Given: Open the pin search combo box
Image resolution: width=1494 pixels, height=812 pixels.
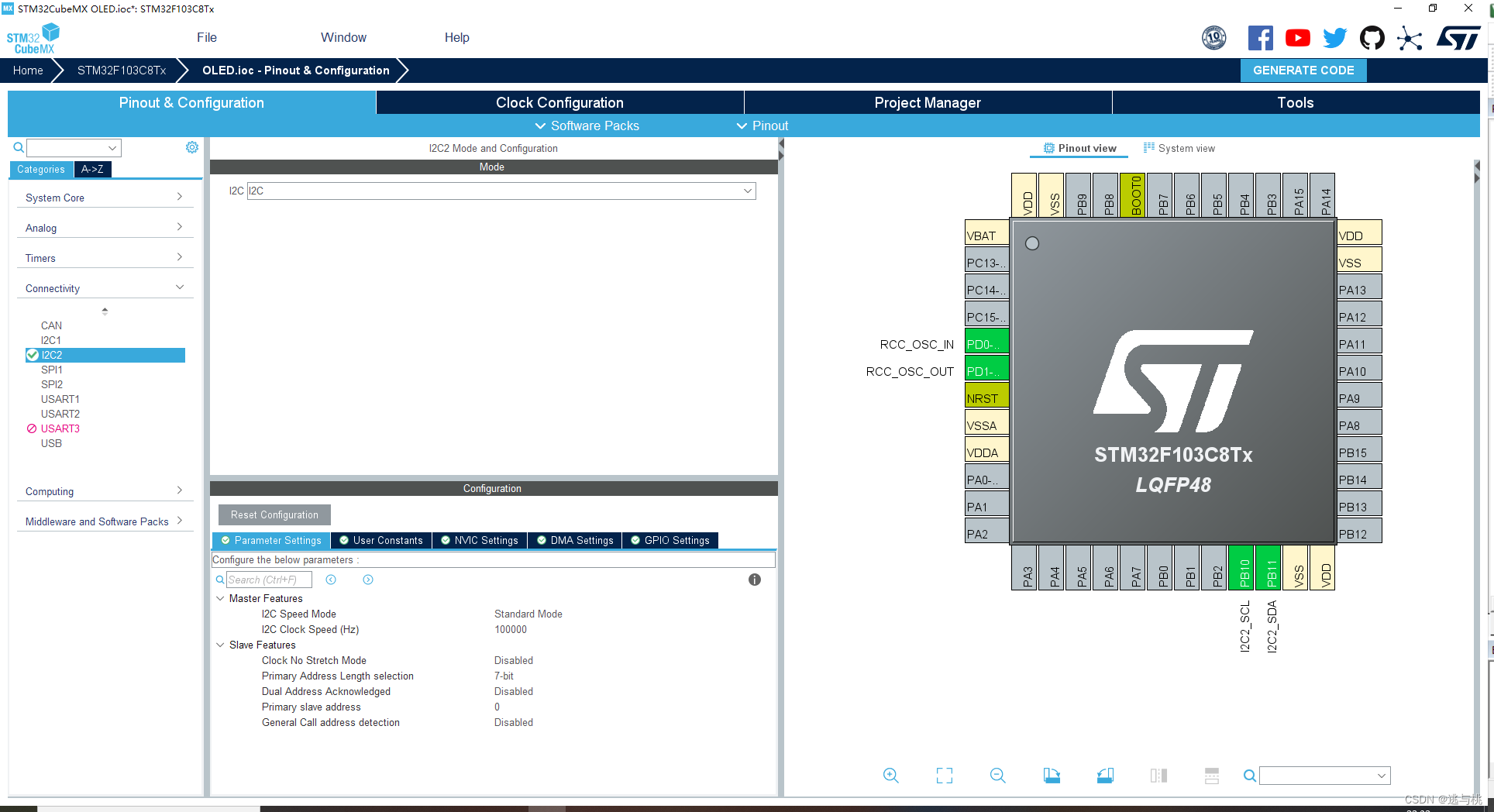Looking at the screenshot, I should point(1324,776).
